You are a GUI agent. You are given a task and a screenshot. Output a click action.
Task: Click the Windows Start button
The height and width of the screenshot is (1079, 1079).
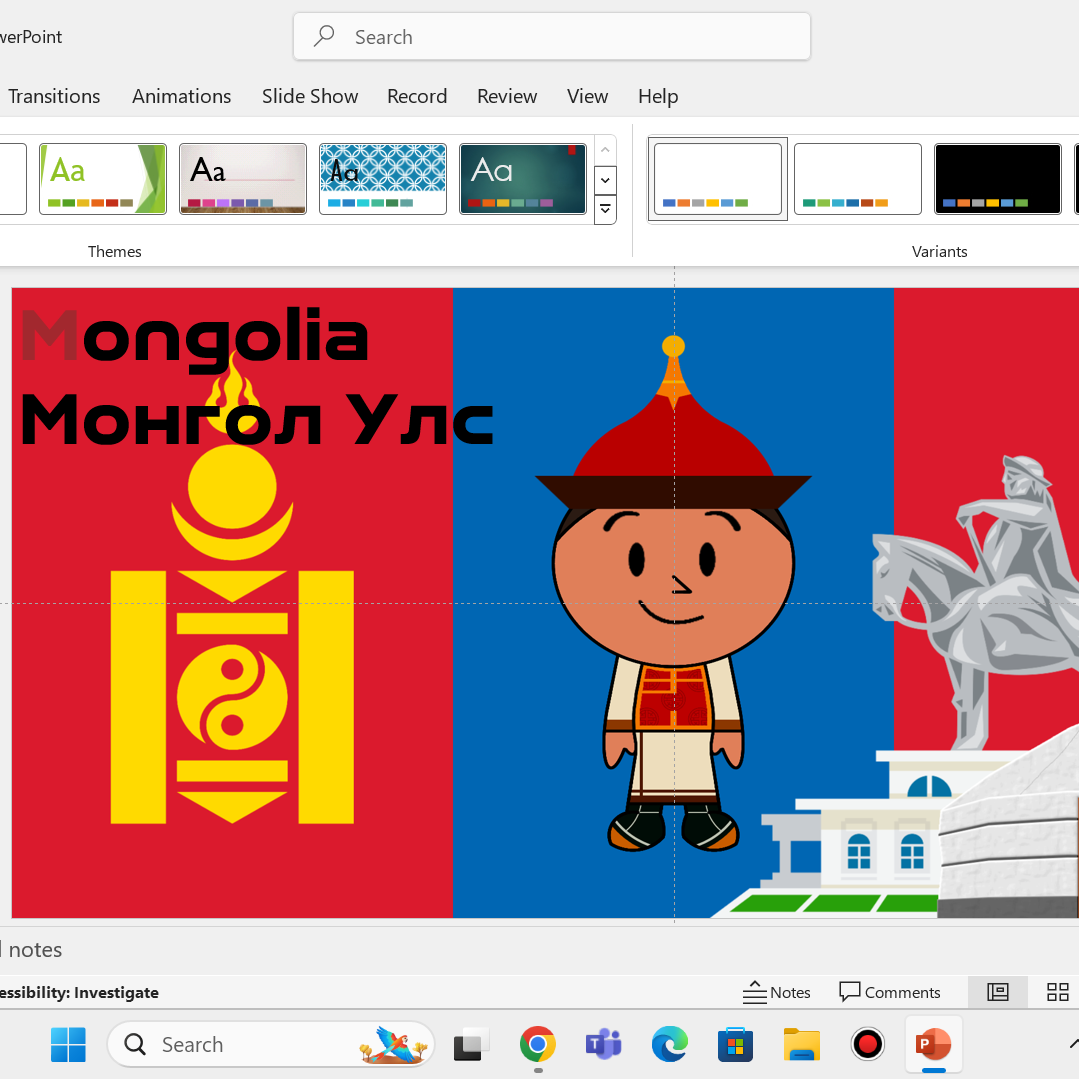69,1045
